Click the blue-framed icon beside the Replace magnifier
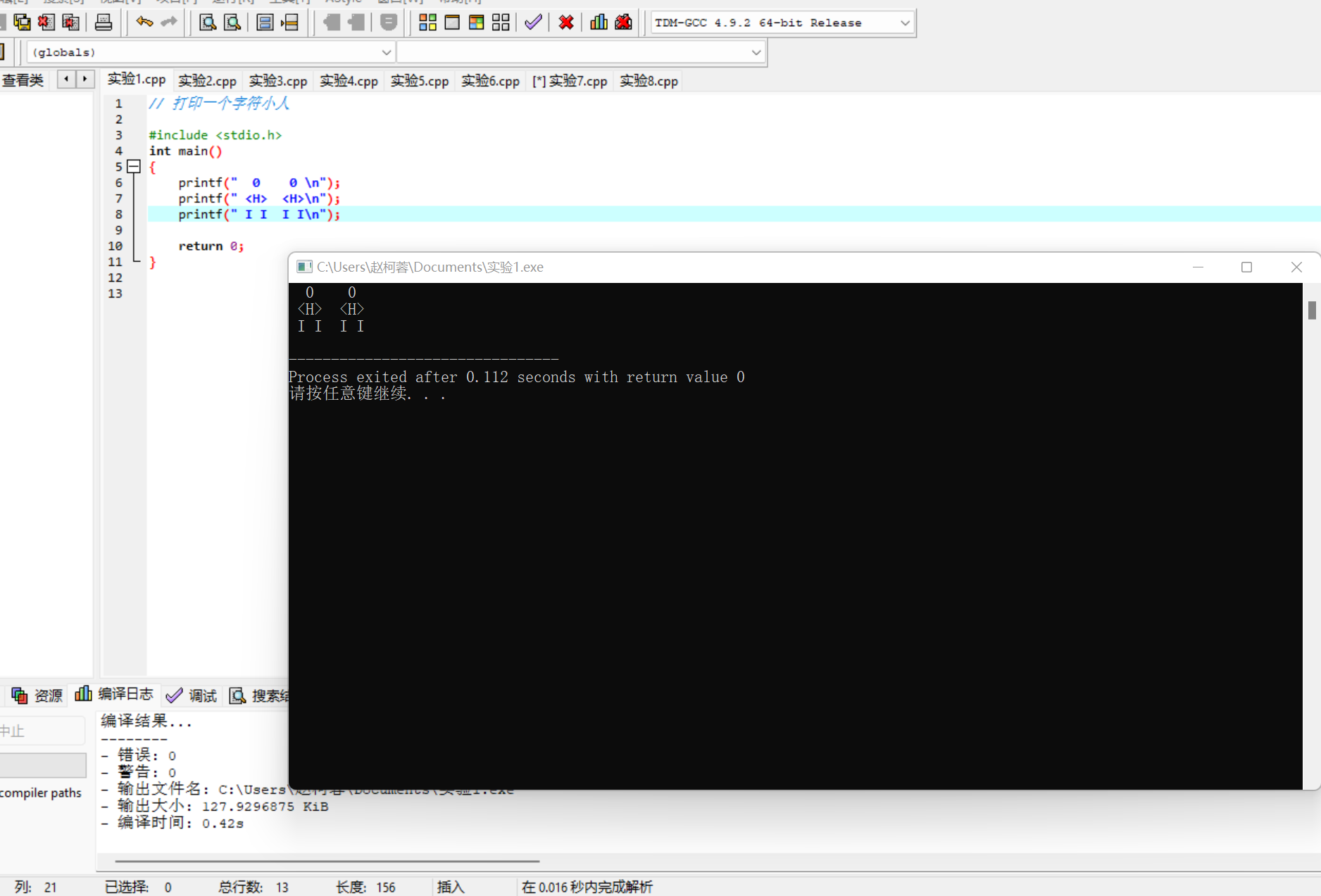The image size is (1321, 896). click(x=265, y=23)
